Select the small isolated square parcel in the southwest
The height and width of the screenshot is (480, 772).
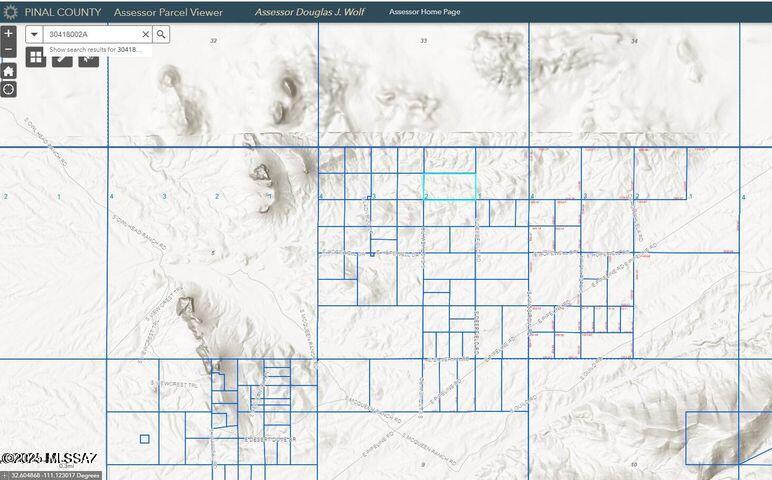click(145, 439)
